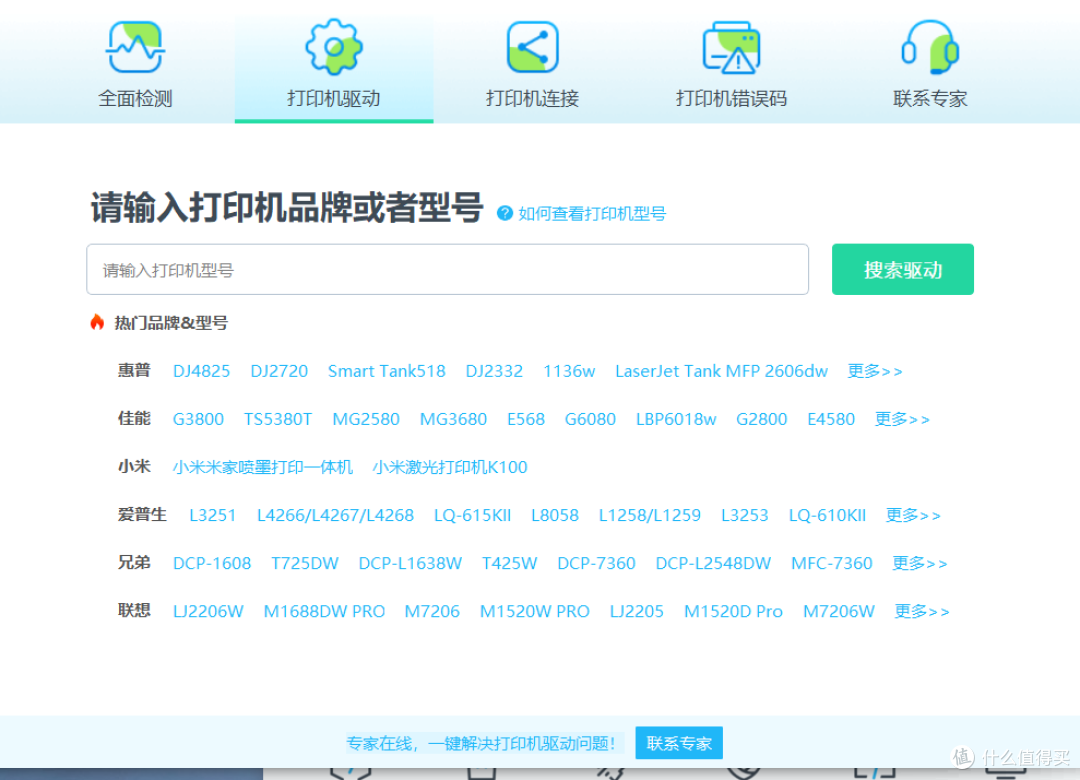
Task: Select Epson L4266/L4267/L4268
Action: 335,515
